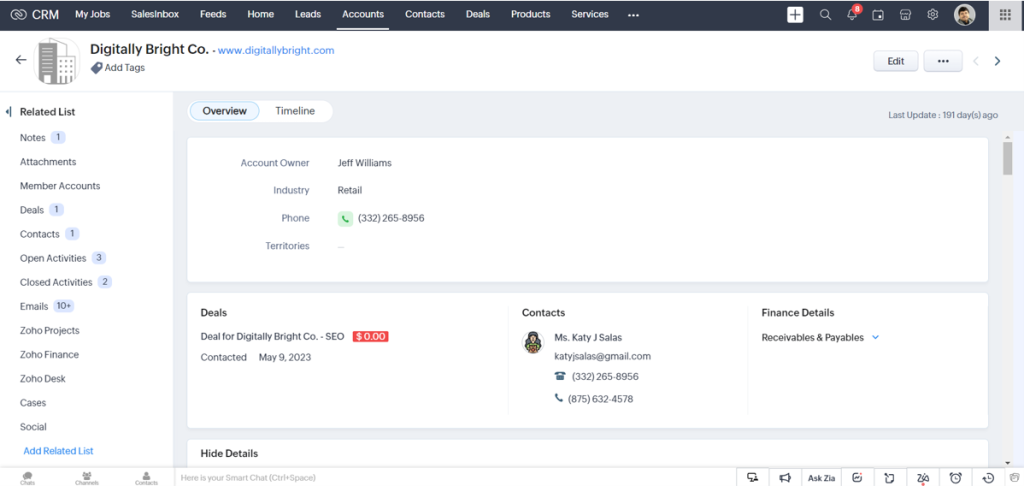1024x486 pixels.
Task: Open Cases in Related List
Action: pyautogui.click(x=33, y=402)
